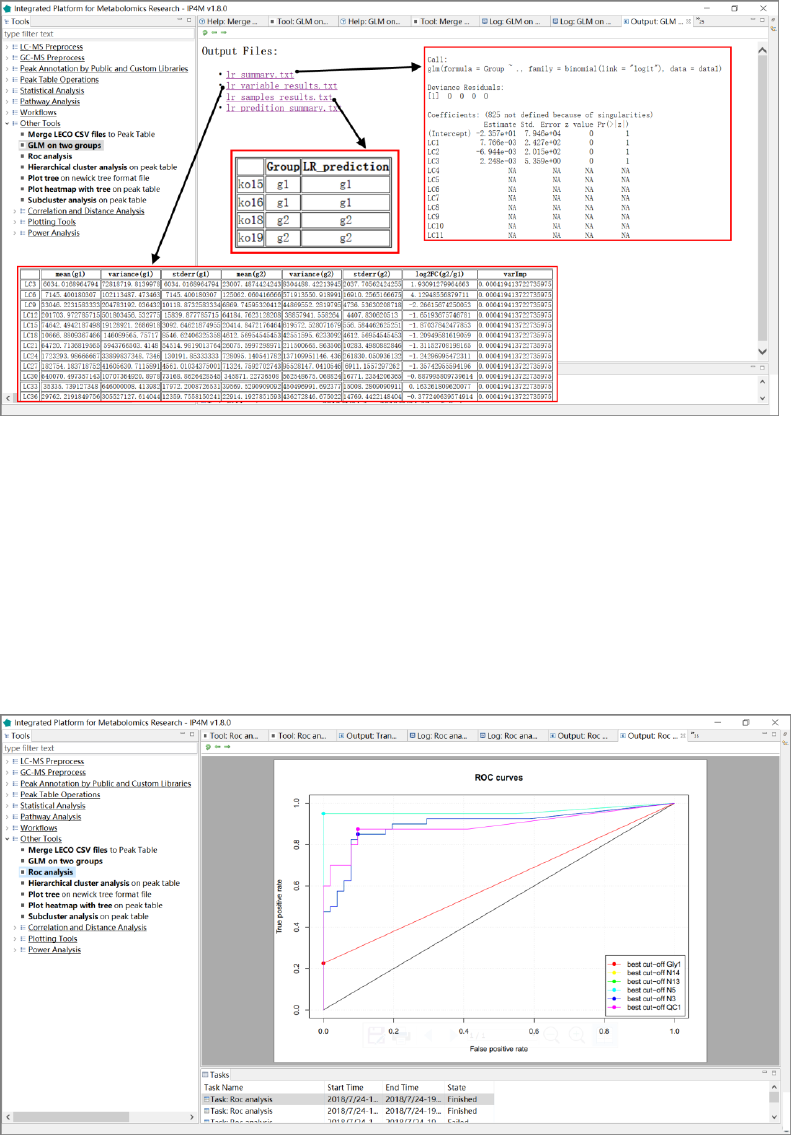Show hidden tabs list in ROC window

pos(695,735)
